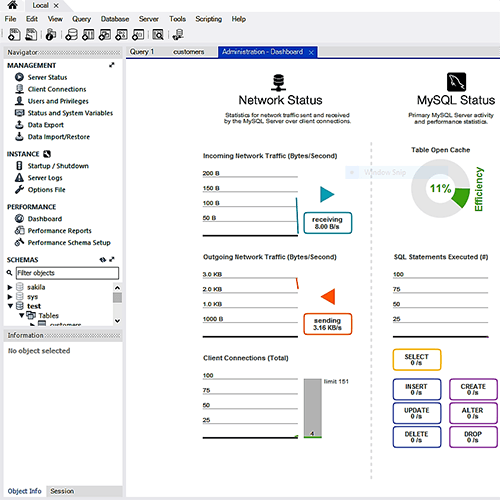The width and height of the screenshot is (500, 500).
Task: Collapse the test schema
Action: pyautogui.click(x=10, y=306)
